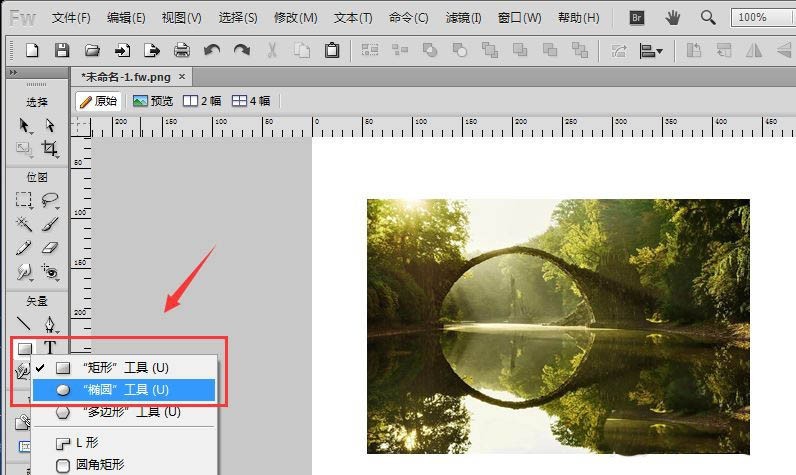Click the bridge photo on canvas
This screenshot has height=475, width=796.
tap(558, 326)
